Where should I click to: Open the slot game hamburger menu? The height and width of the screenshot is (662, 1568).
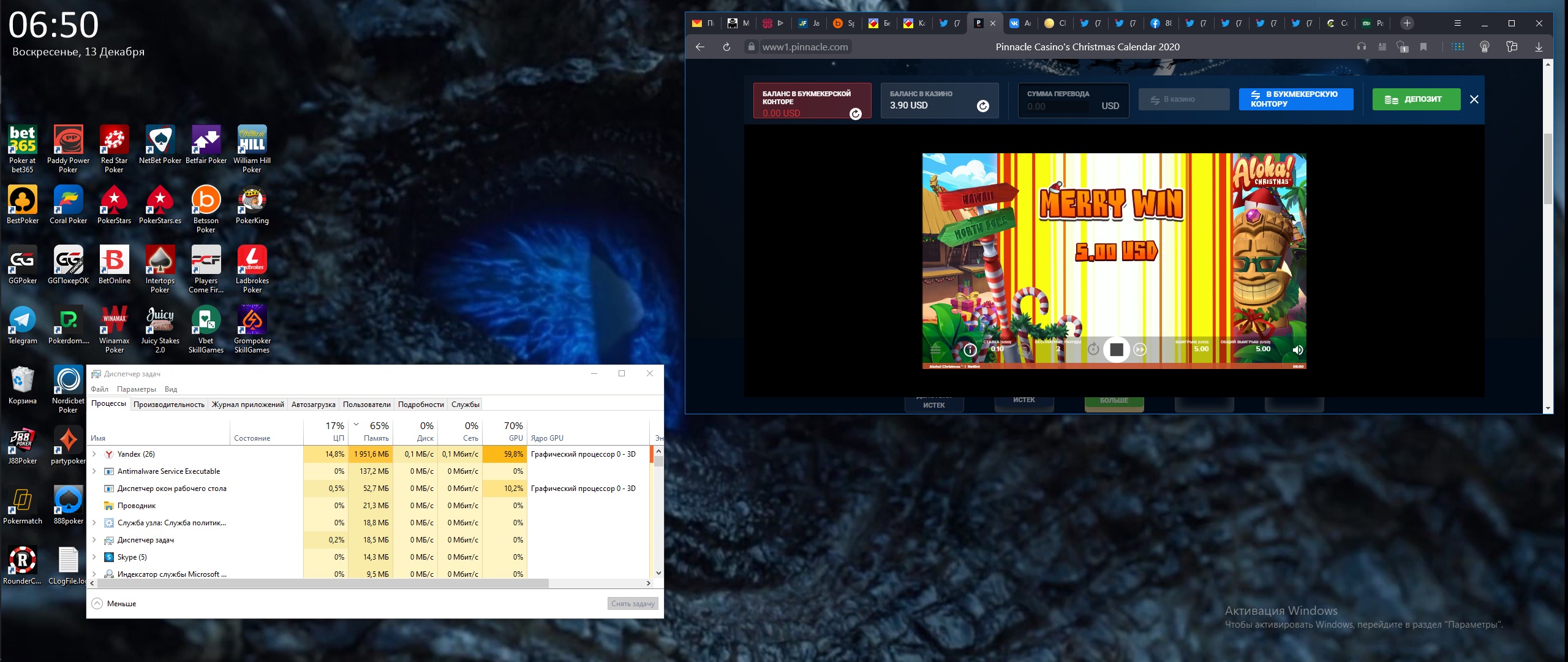(x=935, y=349)
